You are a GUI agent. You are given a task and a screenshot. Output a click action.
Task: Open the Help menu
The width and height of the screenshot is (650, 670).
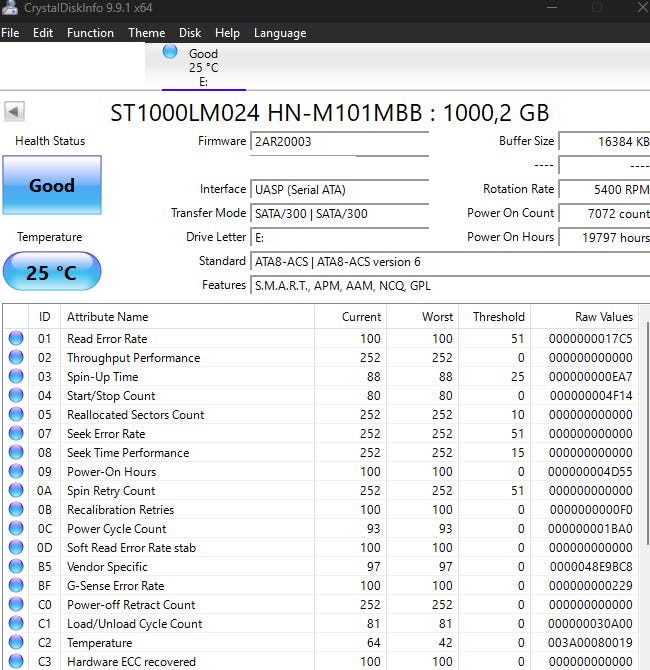tap(227, 33)
